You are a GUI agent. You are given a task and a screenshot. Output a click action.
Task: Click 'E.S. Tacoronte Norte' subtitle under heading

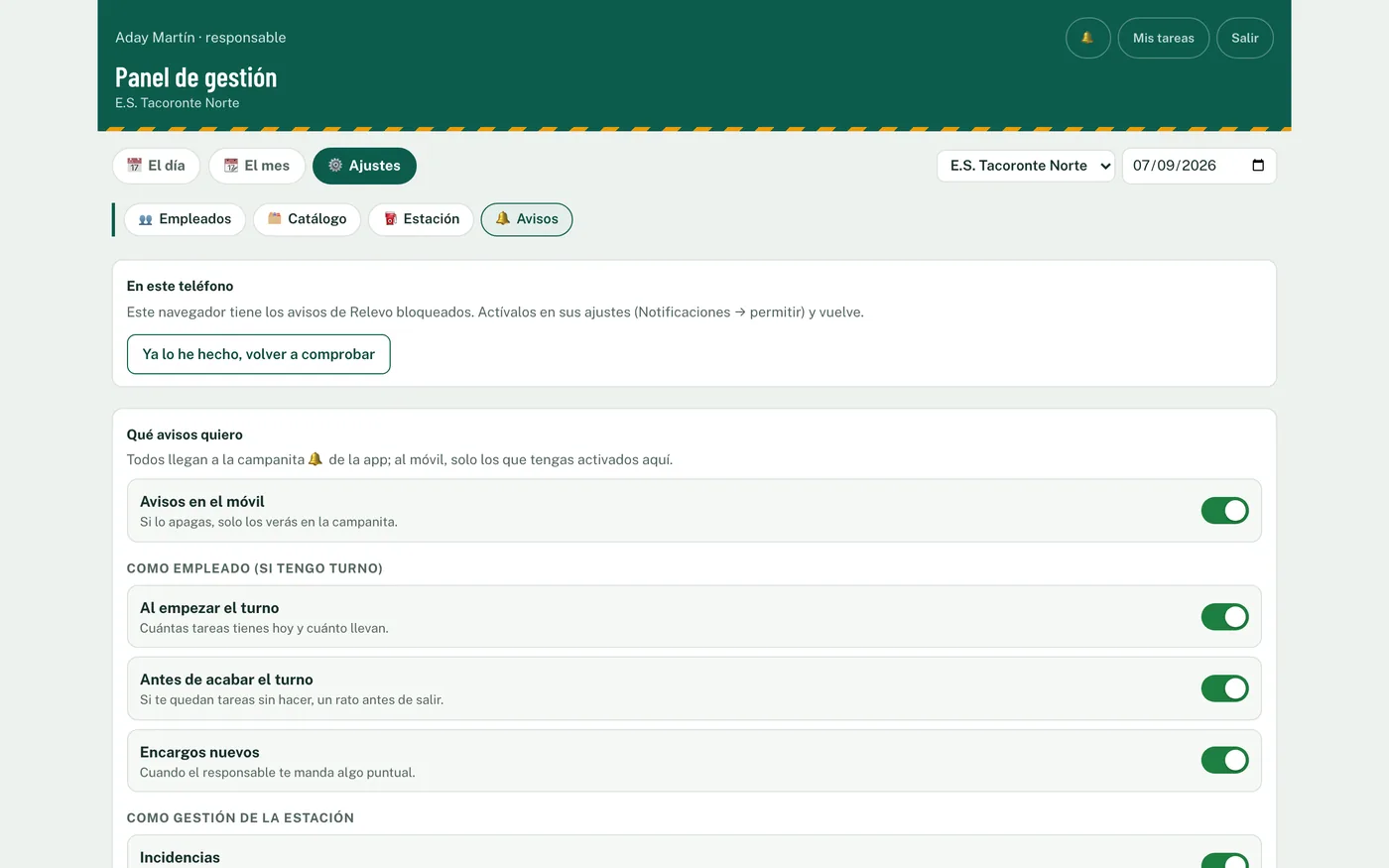177,103
